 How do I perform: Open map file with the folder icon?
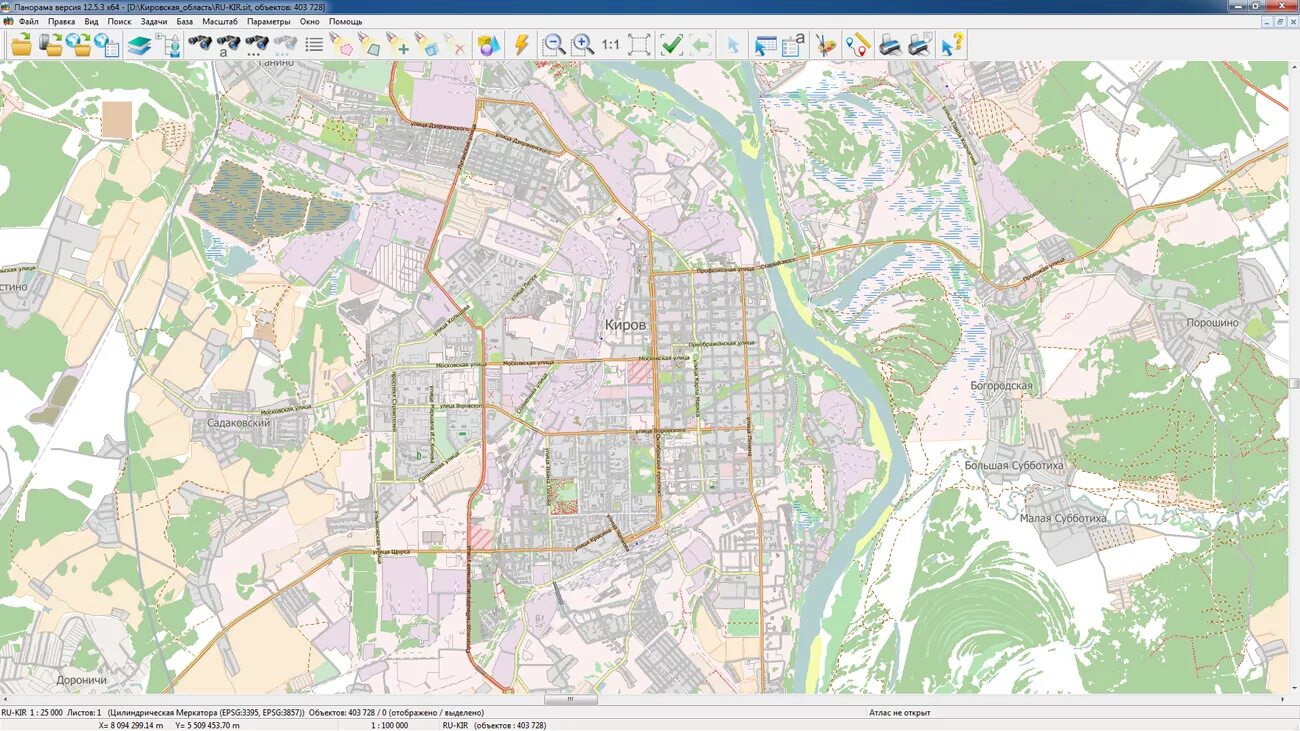(22, 44)
